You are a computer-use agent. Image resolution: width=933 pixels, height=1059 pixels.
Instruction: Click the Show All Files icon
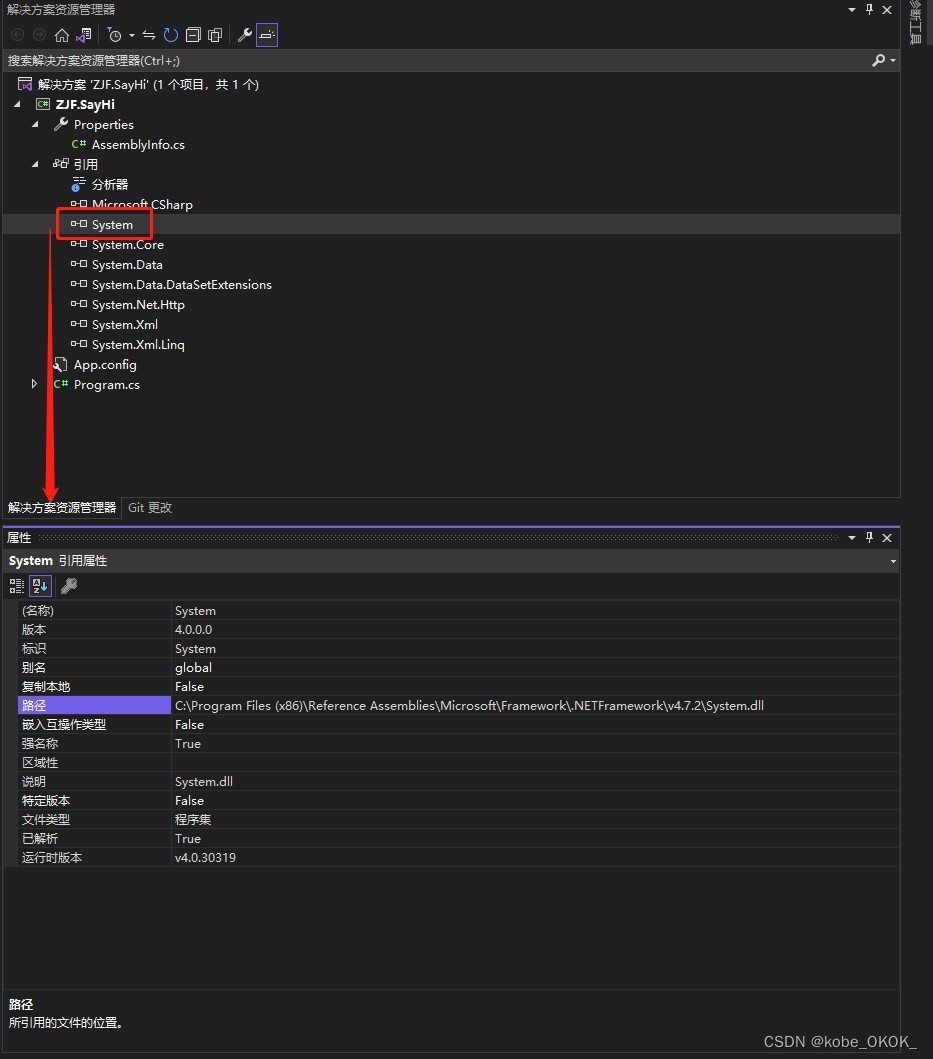215,35
